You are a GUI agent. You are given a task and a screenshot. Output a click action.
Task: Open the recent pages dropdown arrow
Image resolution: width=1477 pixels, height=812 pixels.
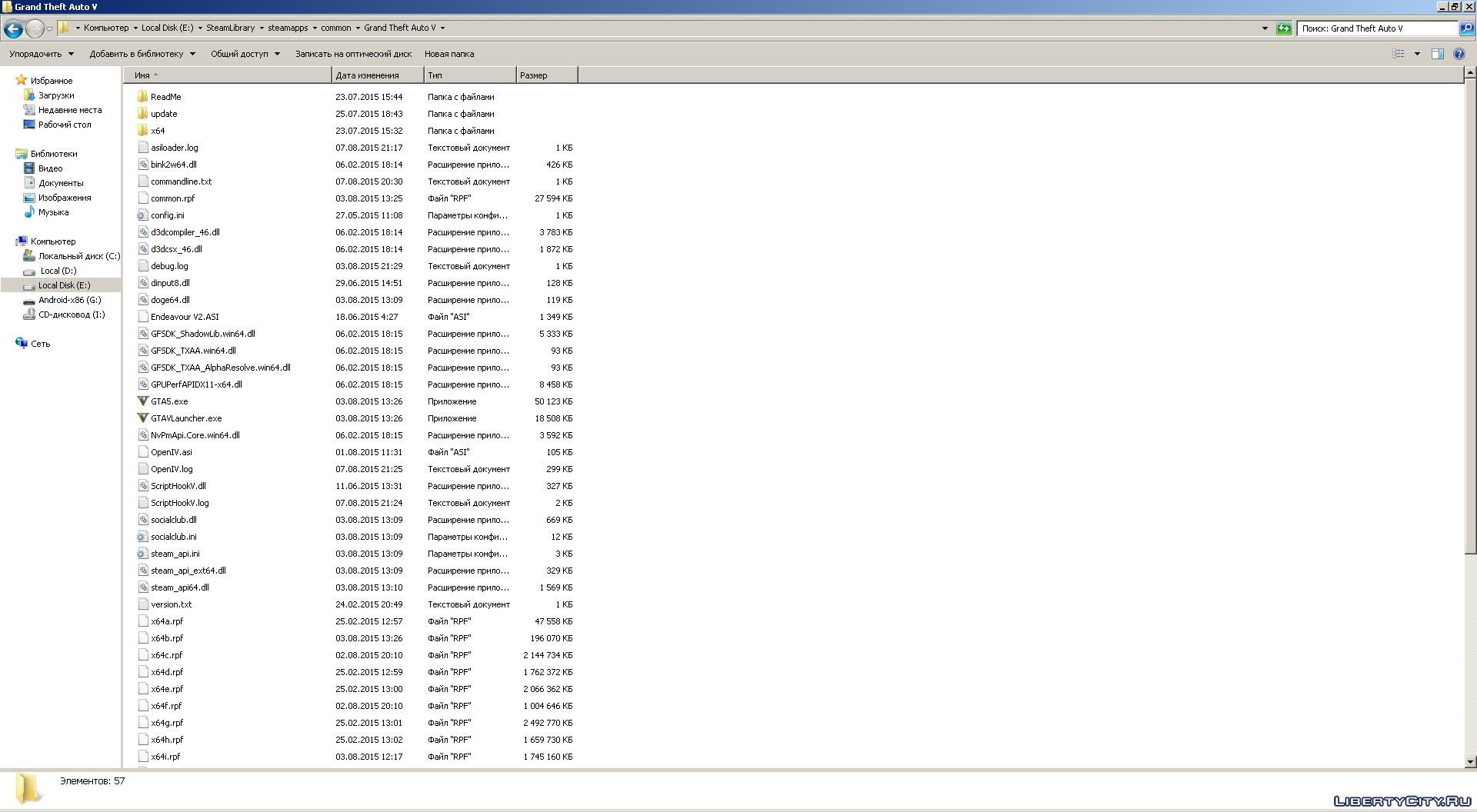50,29
